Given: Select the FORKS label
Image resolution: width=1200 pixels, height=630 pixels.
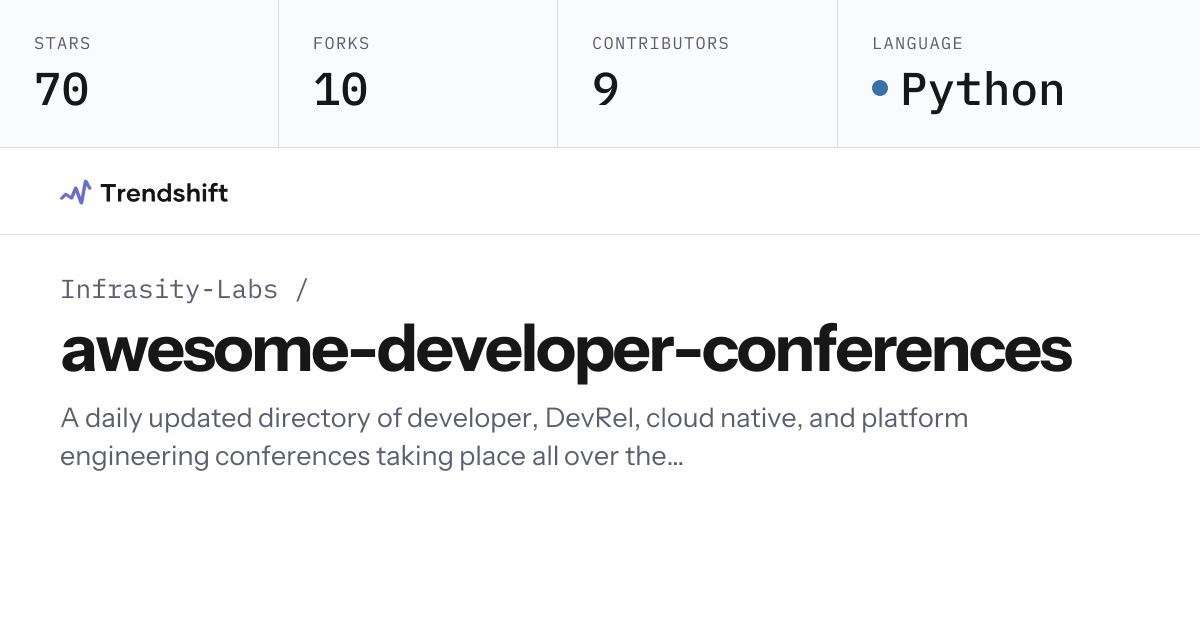Looking at the screenshot, I should (x=341, y=44).
